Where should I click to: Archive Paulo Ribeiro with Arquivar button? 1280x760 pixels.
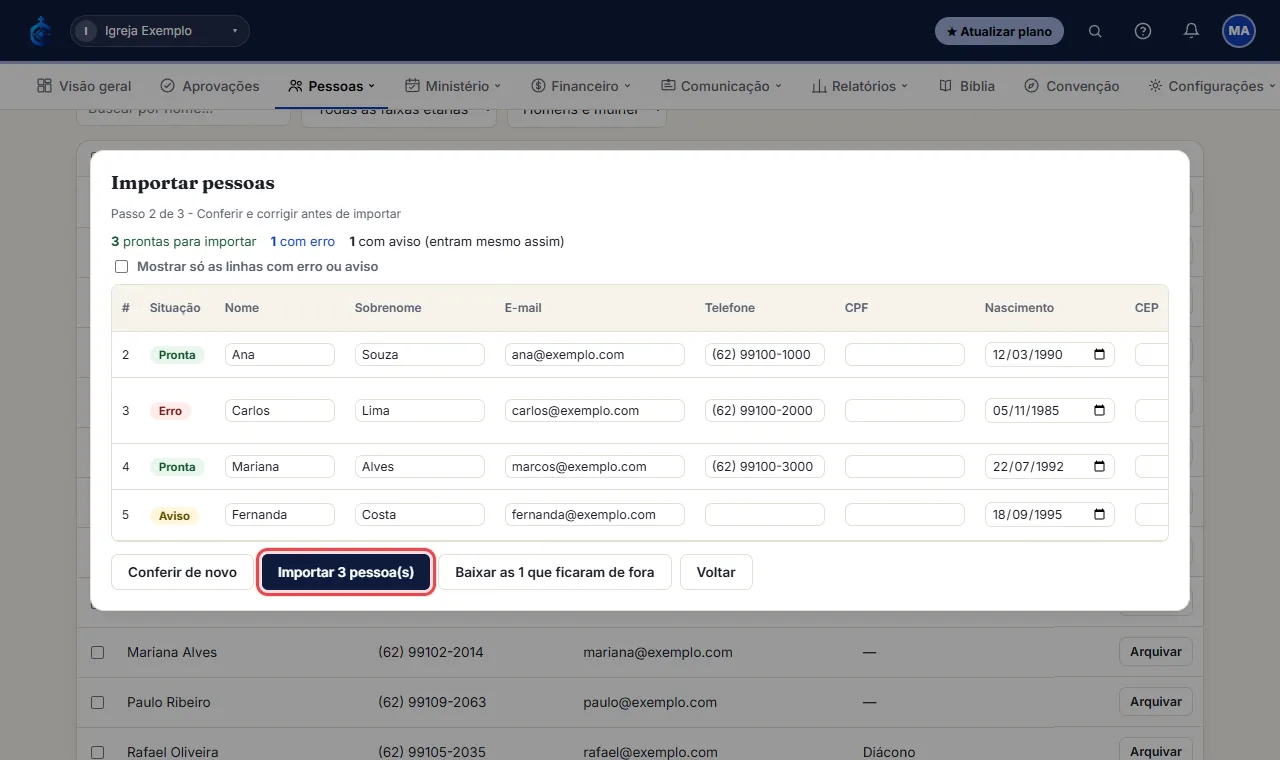[x=1156, y=702]
